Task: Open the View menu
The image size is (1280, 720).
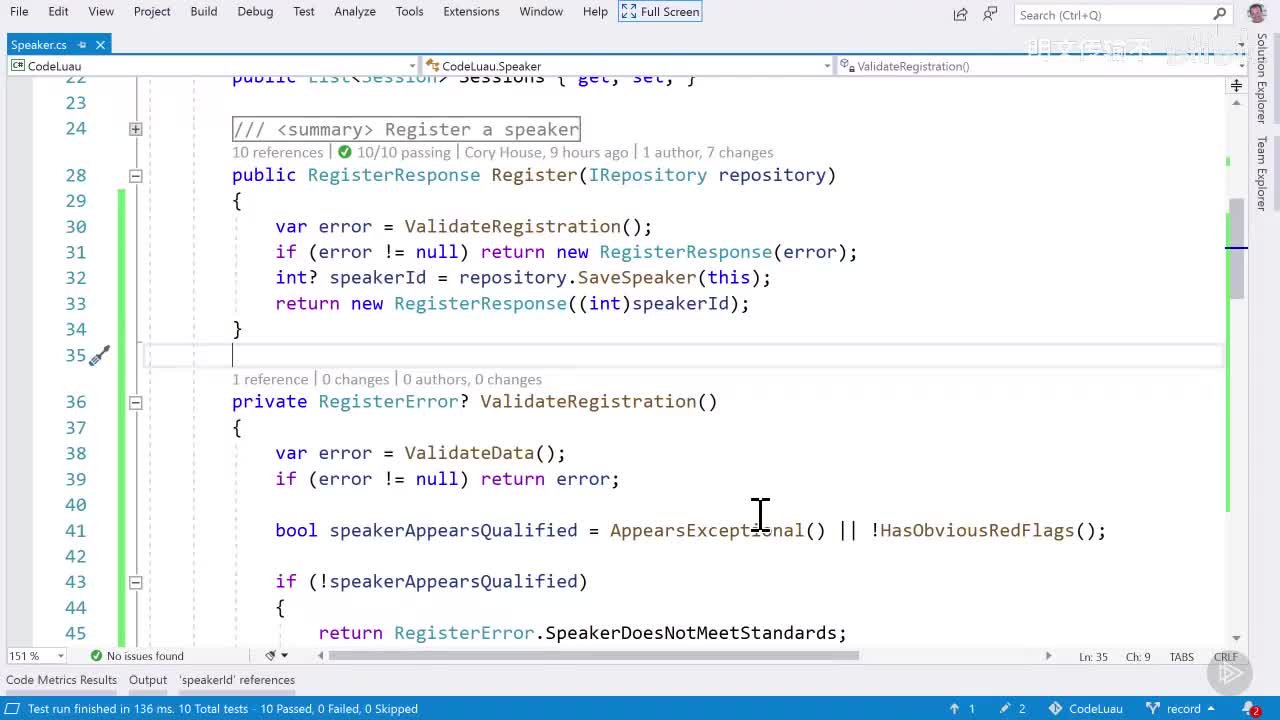Action: coord(101,11)
